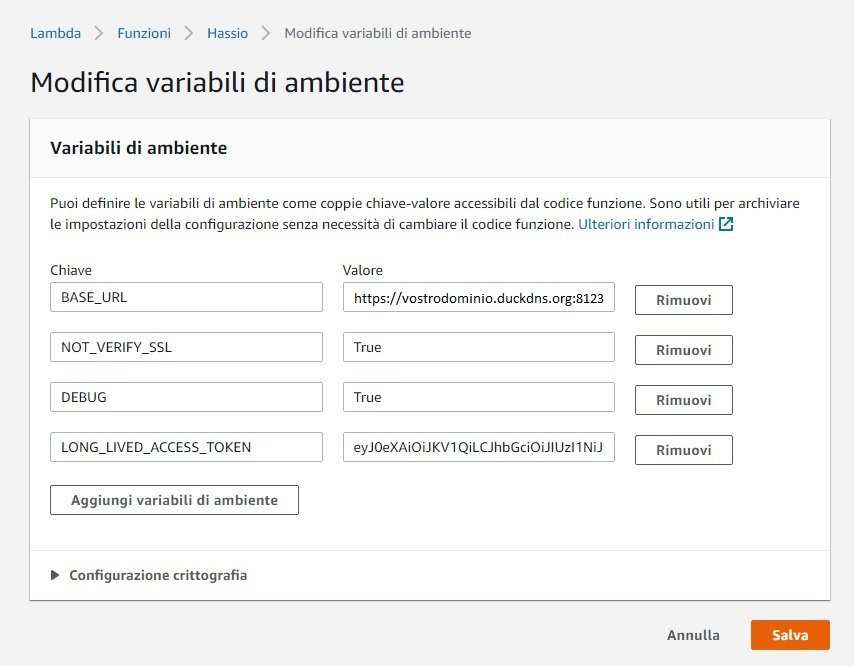Expand the Configurazione crittografia section

(x=155, y=575)
